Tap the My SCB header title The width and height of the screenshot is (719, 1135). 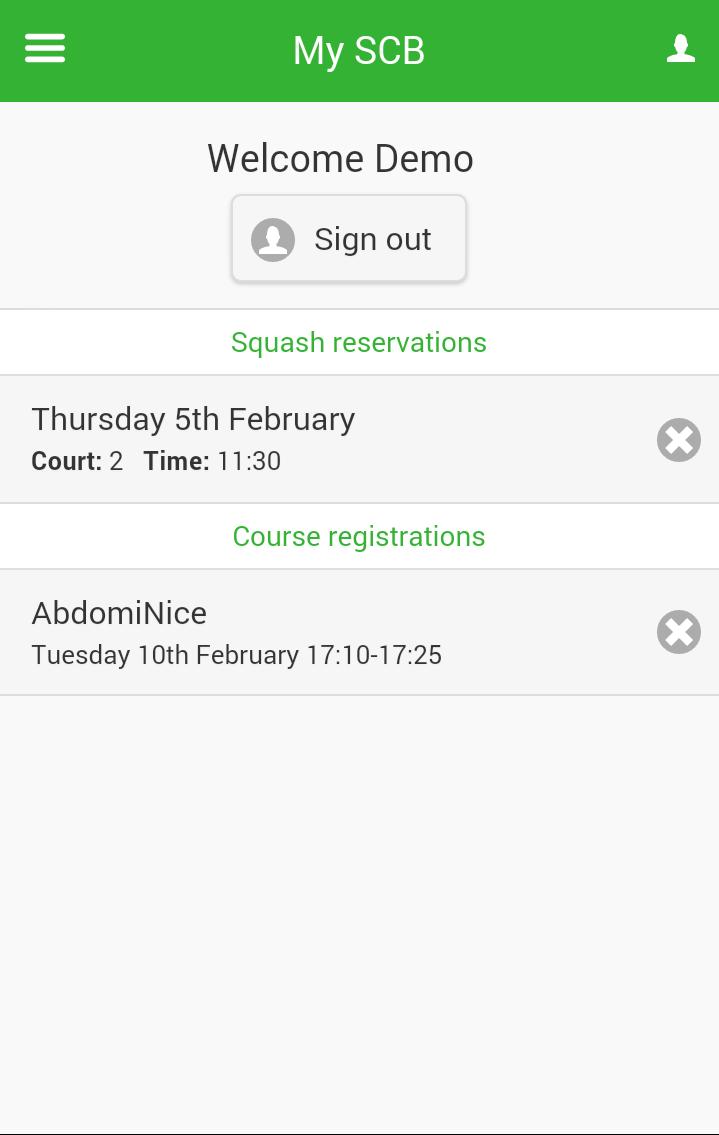tap(359, 51)
